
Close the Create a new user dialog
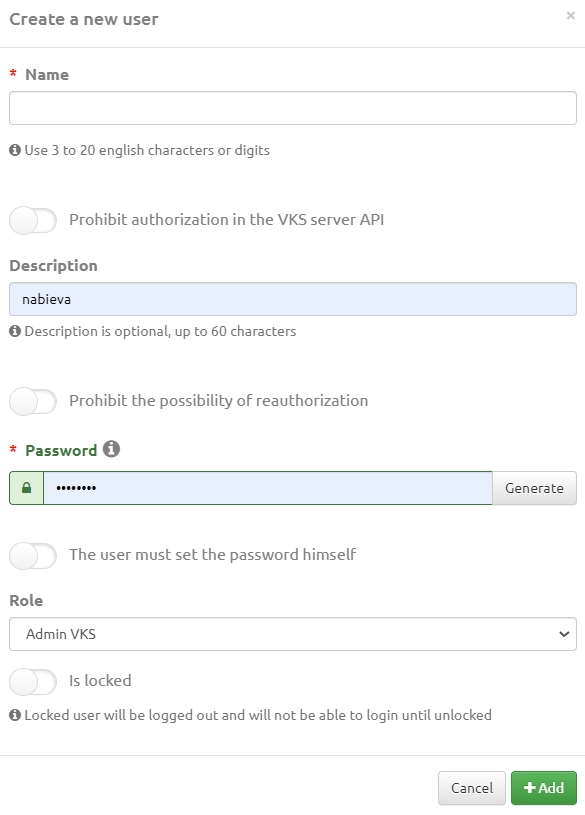tap(570, 16)
